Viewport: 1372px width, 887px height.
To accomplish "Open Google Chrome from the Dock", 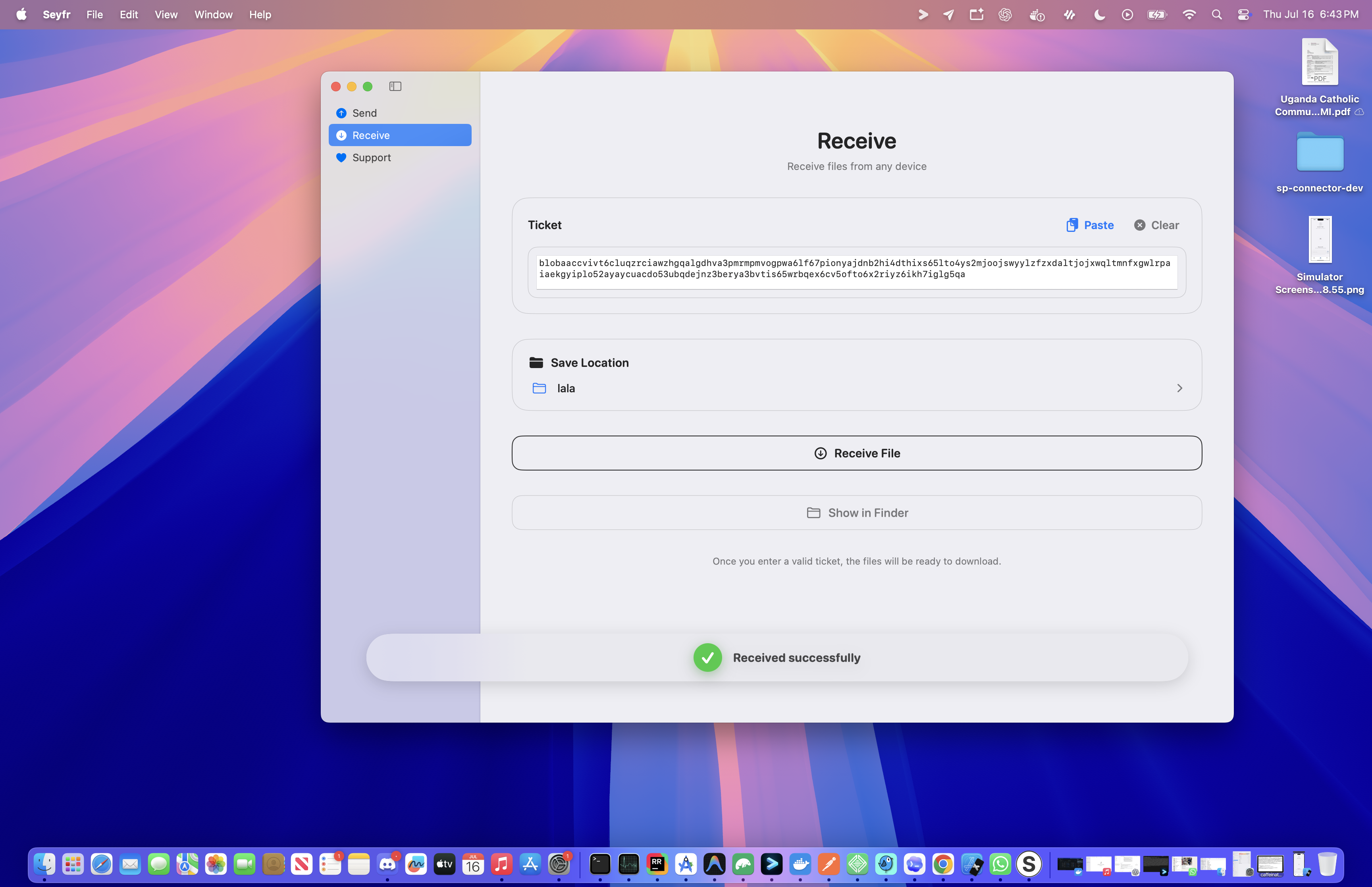I will (x=943, y=864).
